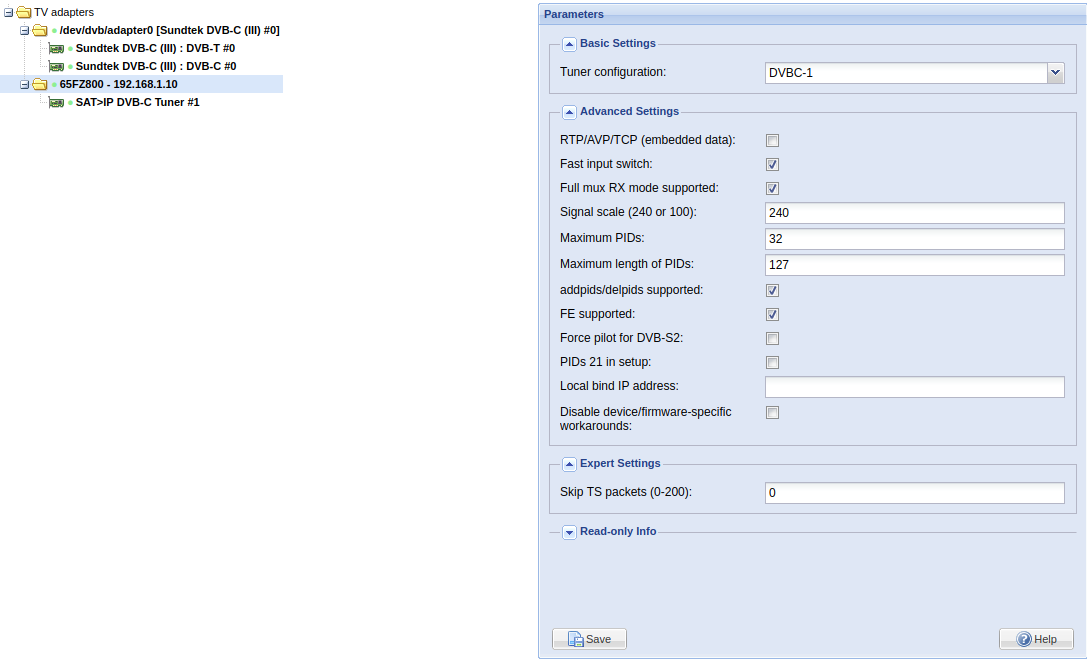Select Sundtek DVB-C (III) : DVB-T #0 entry
This screenshot has height=660, width=1087.
(x=155, y=49)
